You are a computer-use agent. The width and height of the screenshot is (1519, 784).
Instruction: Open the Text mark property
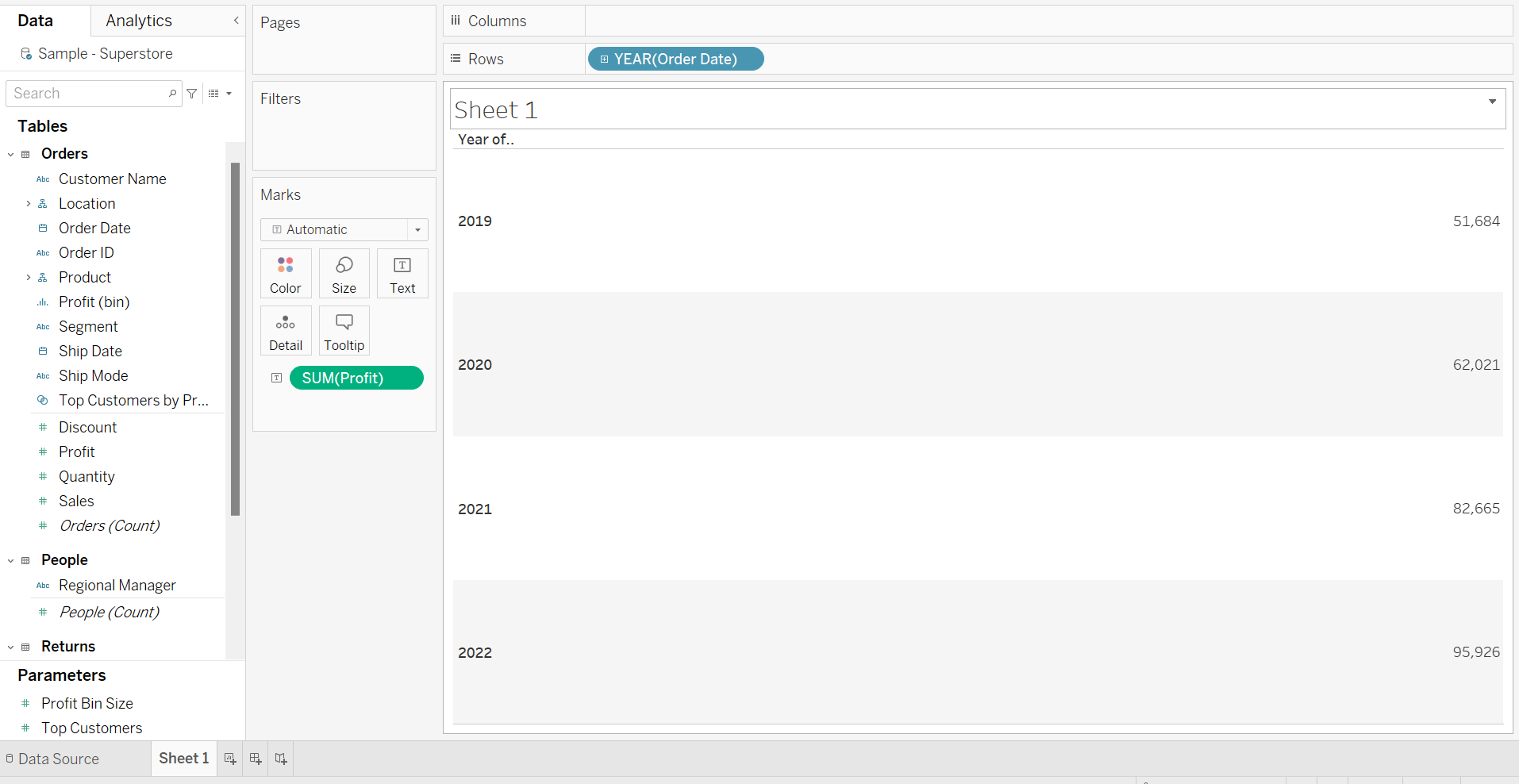pos(402,273)
